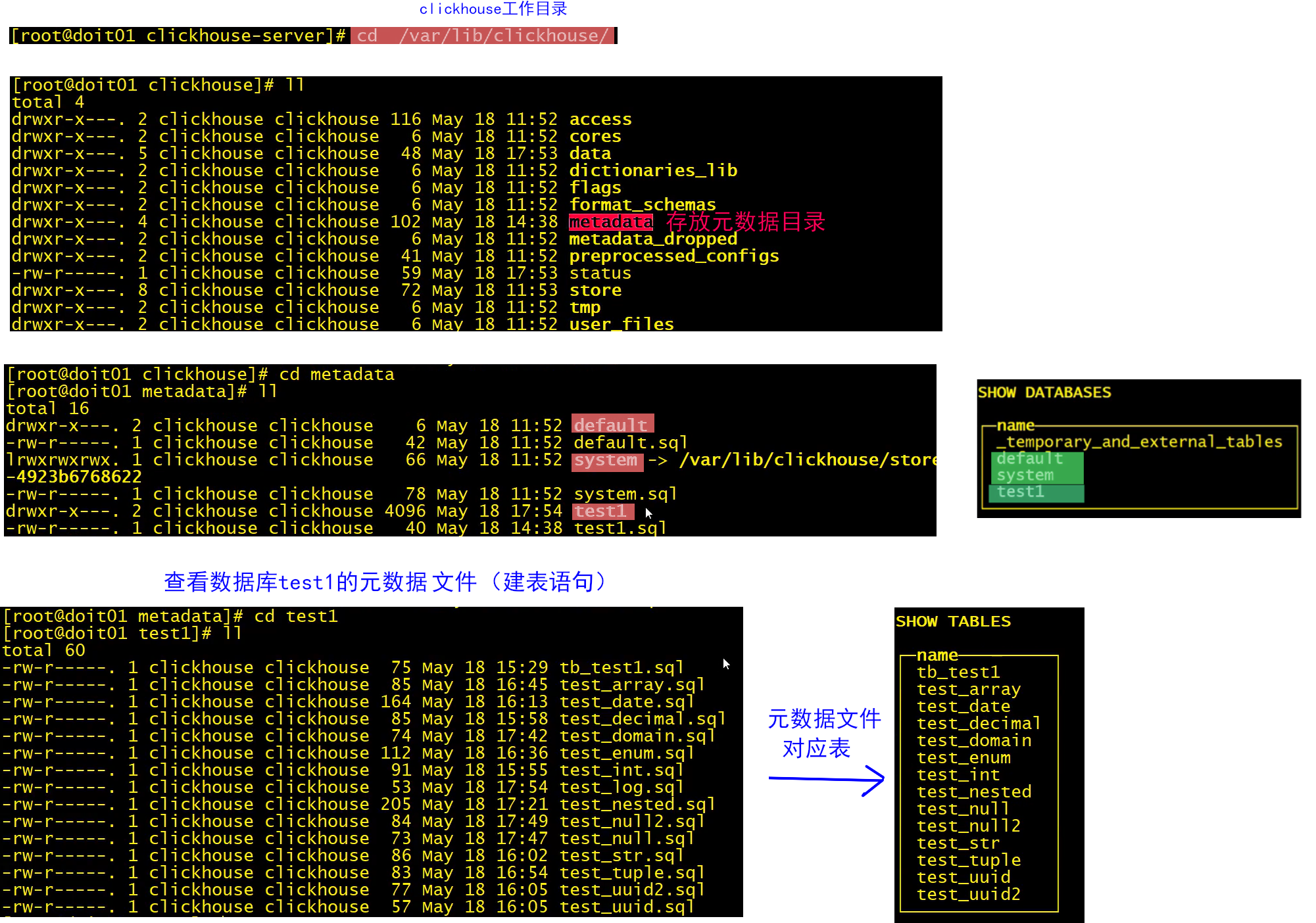
Task: Click 'test_int' in the SHOW TABLES result
Action: tap(958, 774)
